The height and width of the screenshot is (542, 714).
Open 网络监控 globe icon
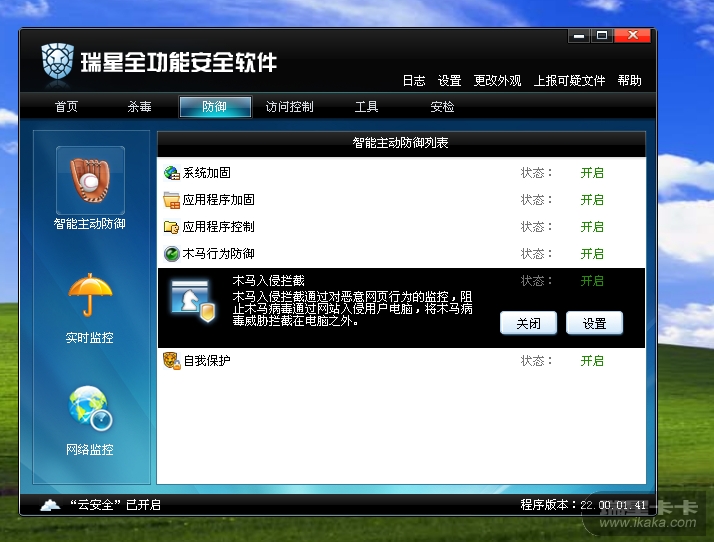coord(90,408)
